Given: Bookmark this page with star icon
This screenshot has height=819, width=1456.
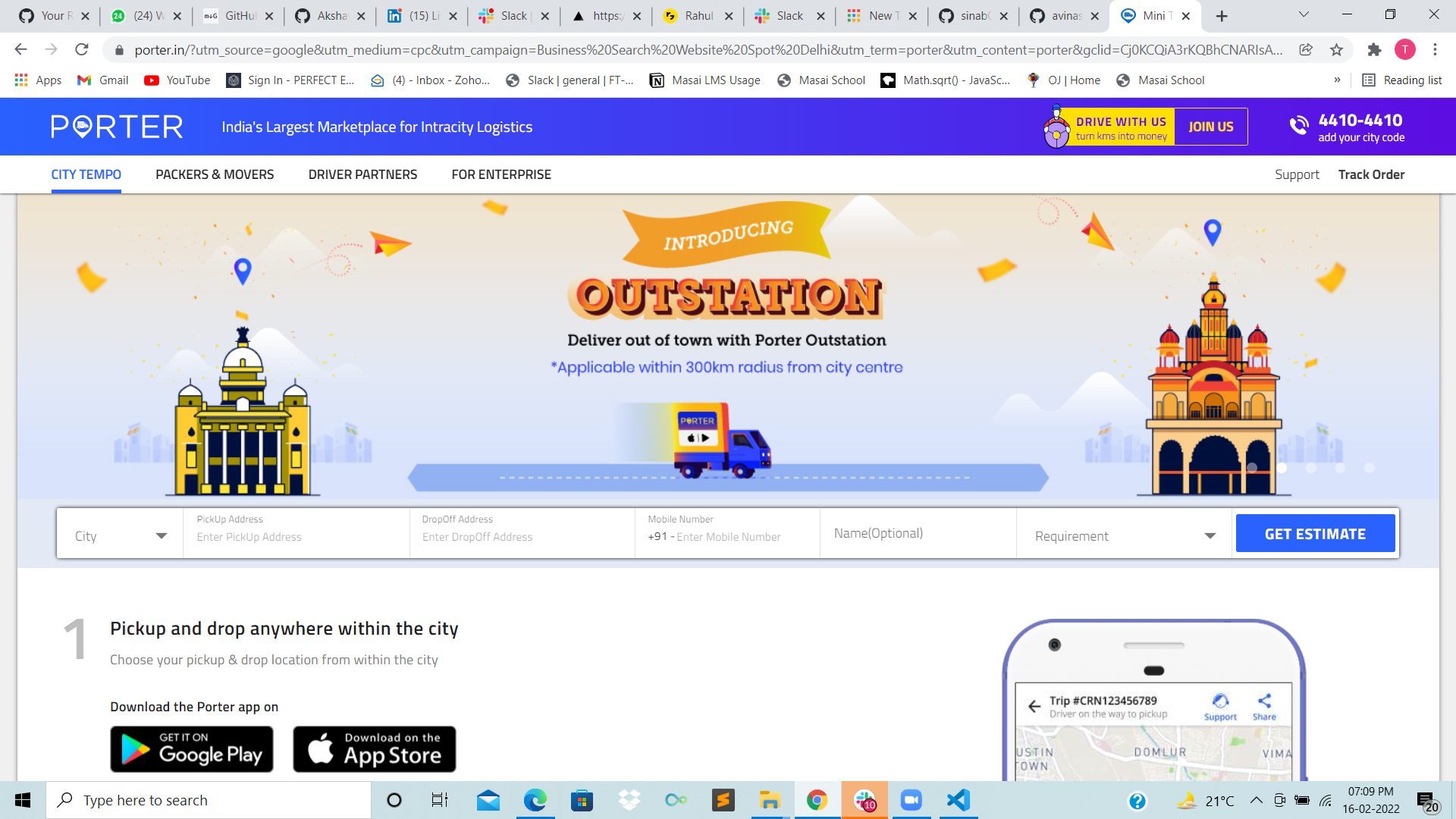Looking at the screenshot, I should [1336, 49].
